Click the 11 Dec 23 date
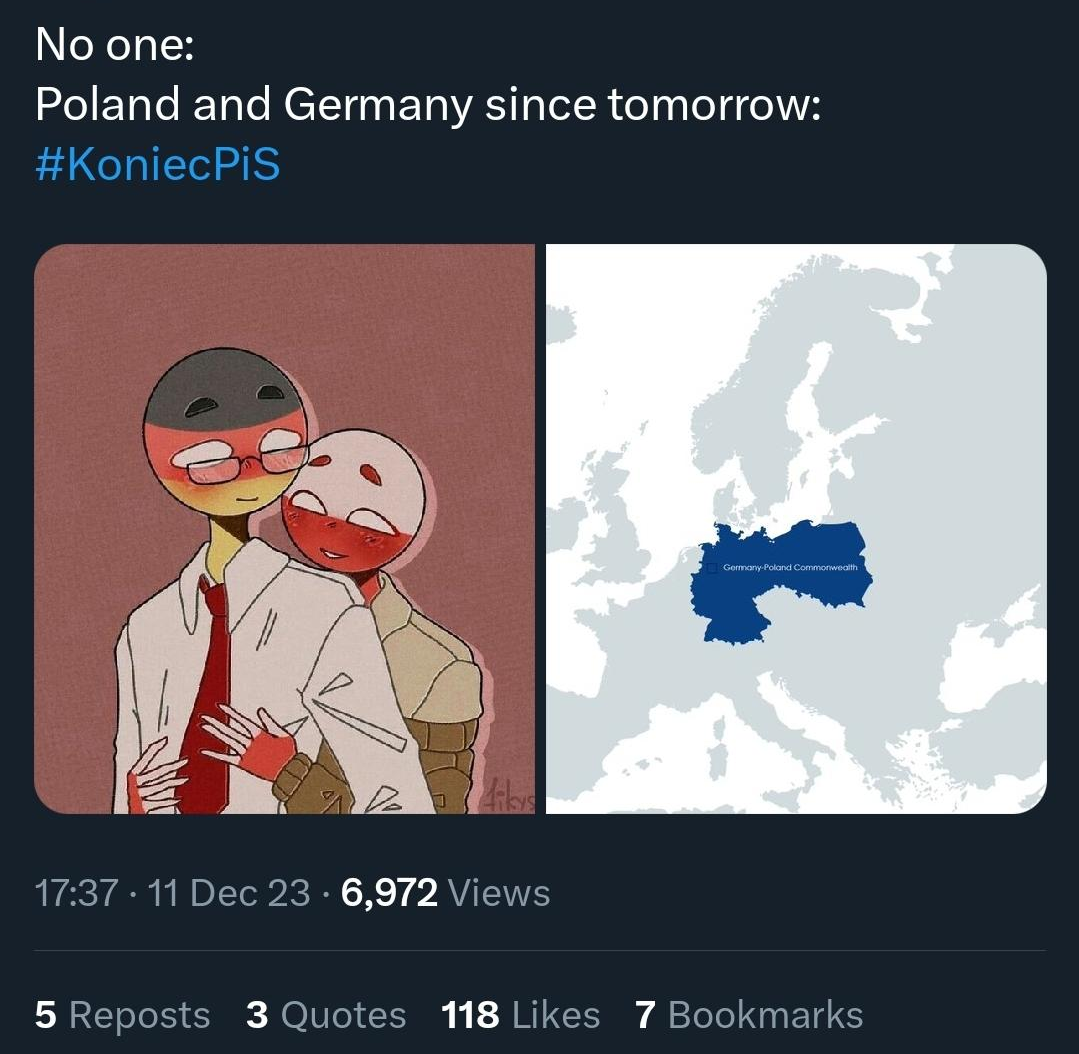The image size is (1079, 1054). (x=229, y=893)
